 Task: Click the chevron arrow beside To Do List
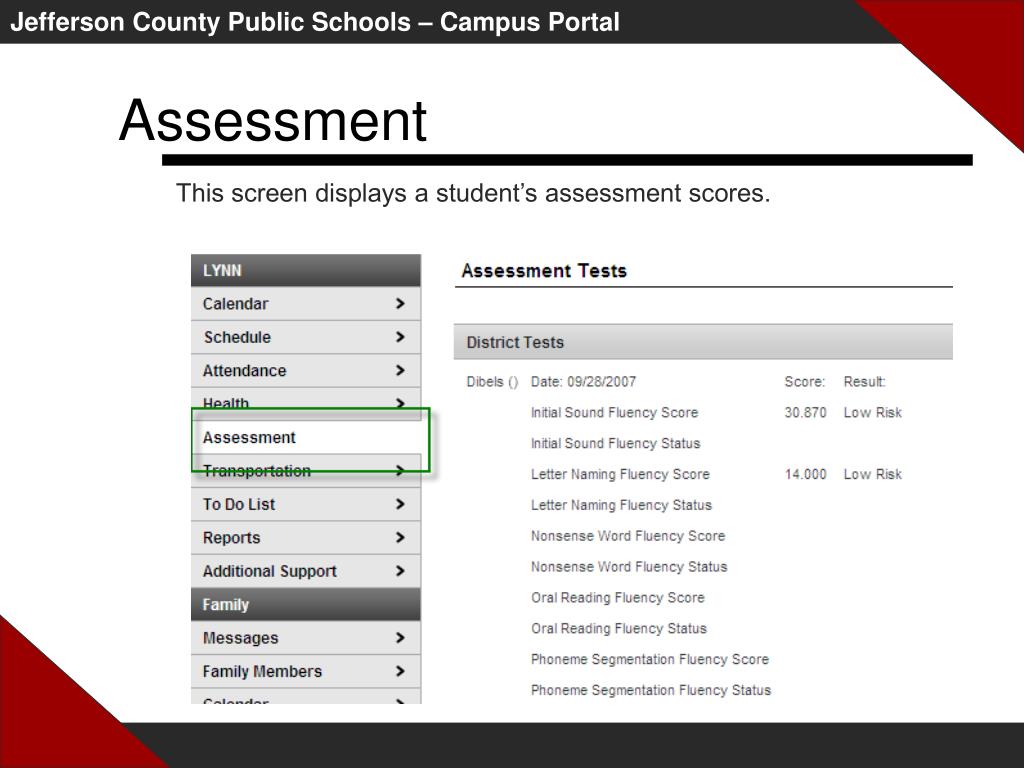point(400,504)
